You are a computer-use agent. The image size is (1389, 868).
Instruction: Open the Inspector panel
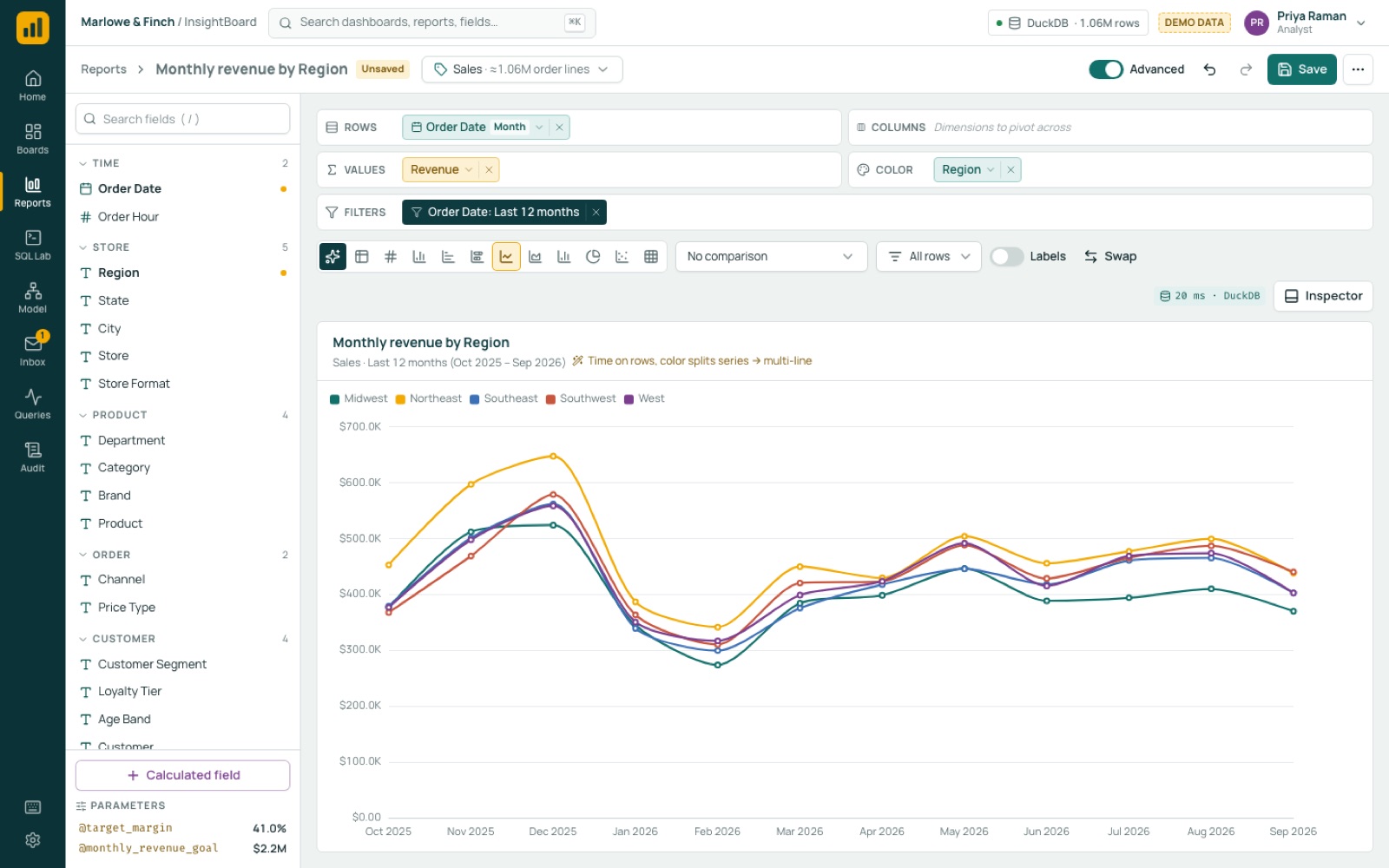(x=1323, y=296)
